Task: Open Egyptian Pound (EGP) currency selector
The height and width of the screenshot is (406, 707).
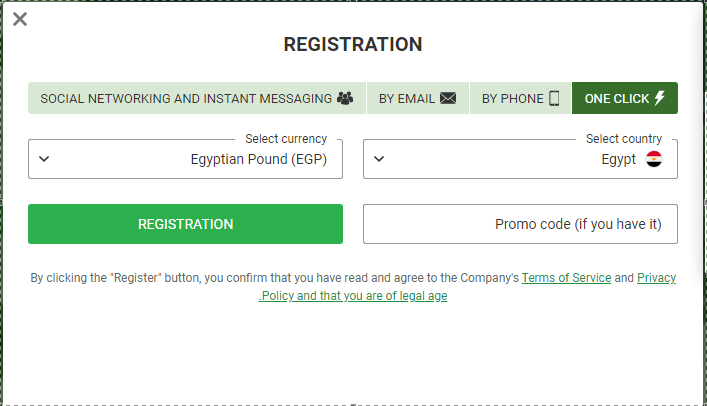Action: coord(258,158)
